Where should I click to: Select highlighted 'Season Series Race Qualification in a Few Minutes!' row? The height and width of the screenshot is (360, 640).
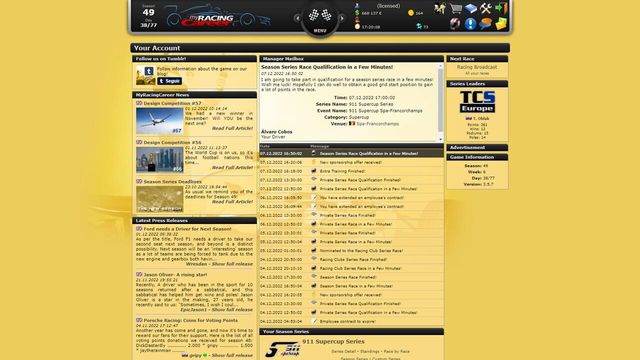[x=351, y=153]
